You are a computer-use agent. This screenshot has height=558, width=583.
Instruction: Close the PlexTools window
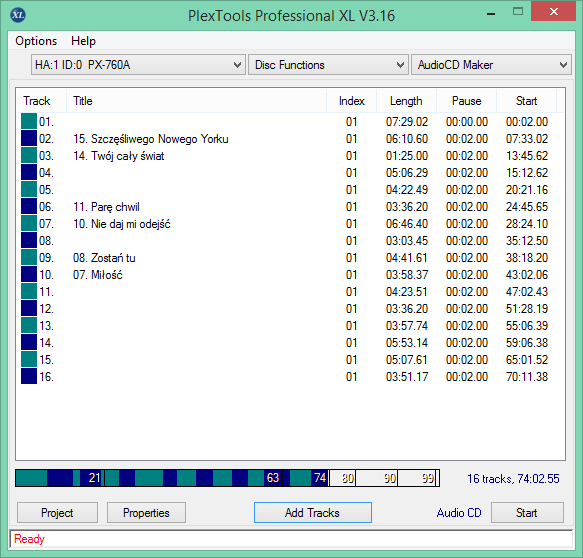[554, 12]
